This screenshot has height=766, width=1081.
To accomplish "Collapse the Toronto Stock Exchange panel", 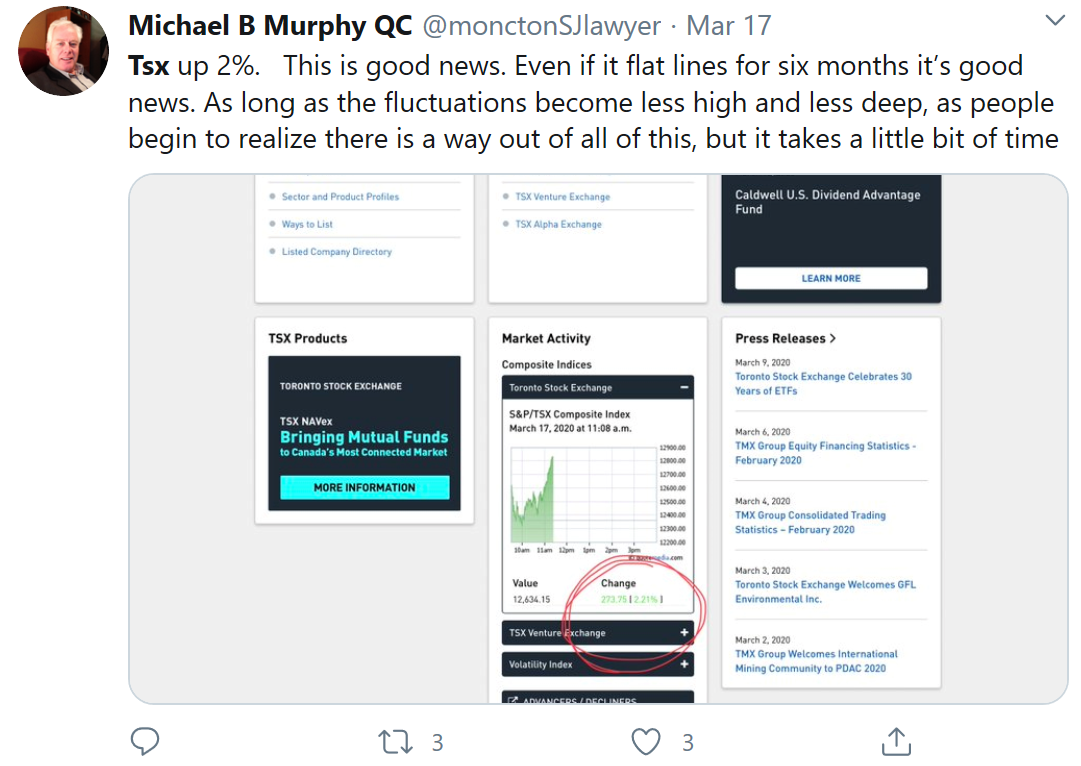I will click(684, 387).
